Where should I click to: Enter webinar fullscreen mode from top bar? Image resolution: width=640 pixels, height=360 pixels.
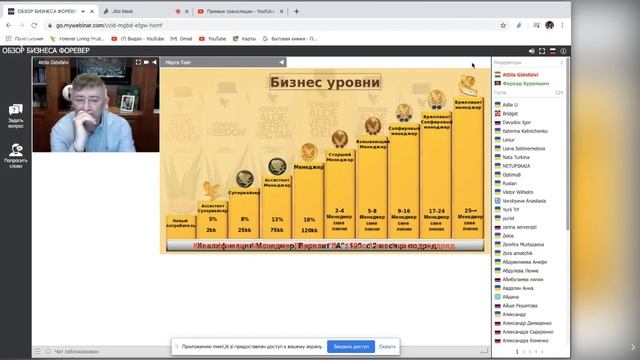coord(542,51)
